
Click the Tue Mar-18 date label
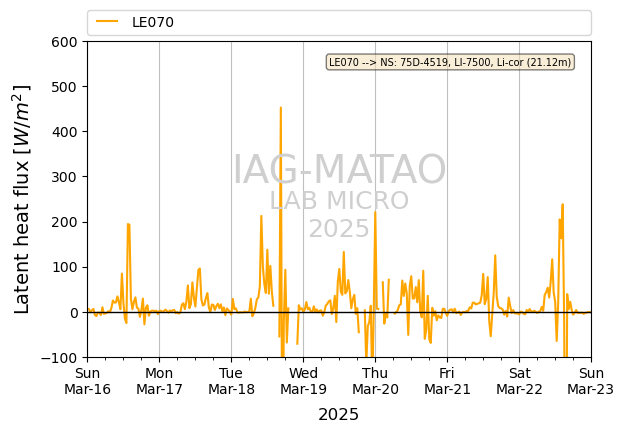[x=231, y=381]
